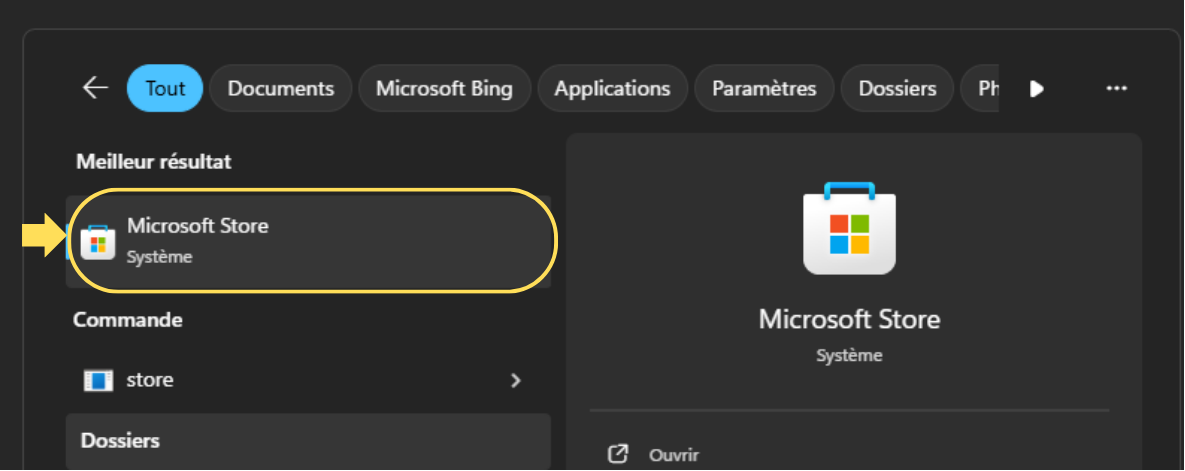Click the Ouvrir external-link icon
1185x471 pixels.
point(618,454)
